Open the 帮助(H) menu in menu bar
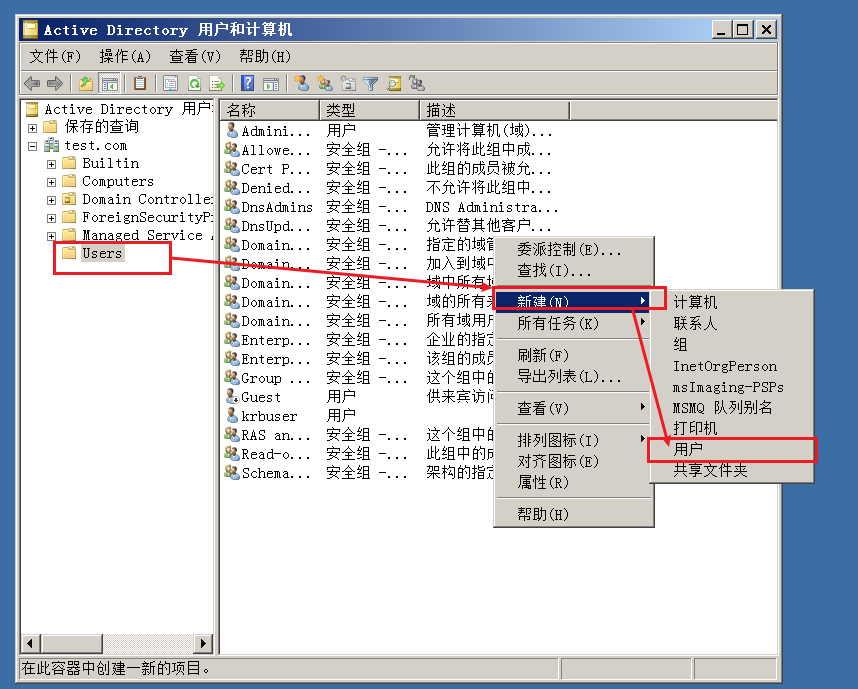The image size is (858, 689). pos(265,56)
